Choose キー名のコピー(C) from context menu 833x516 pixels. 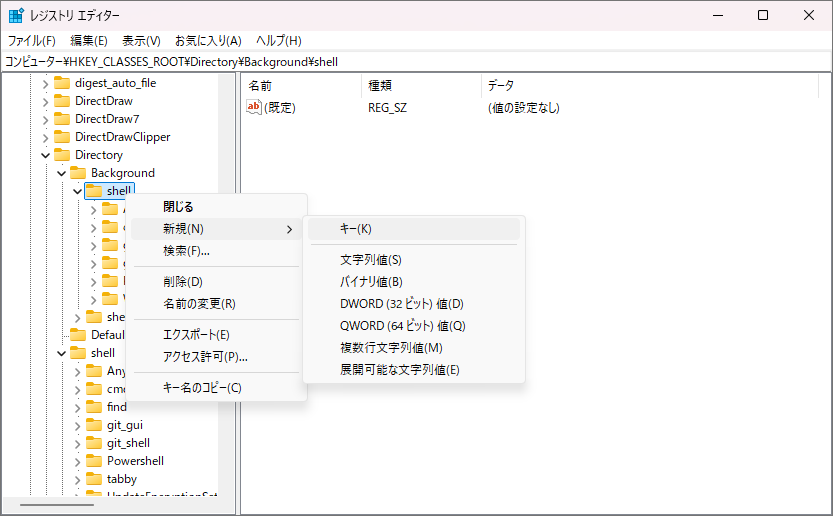(x=217, y=388)
